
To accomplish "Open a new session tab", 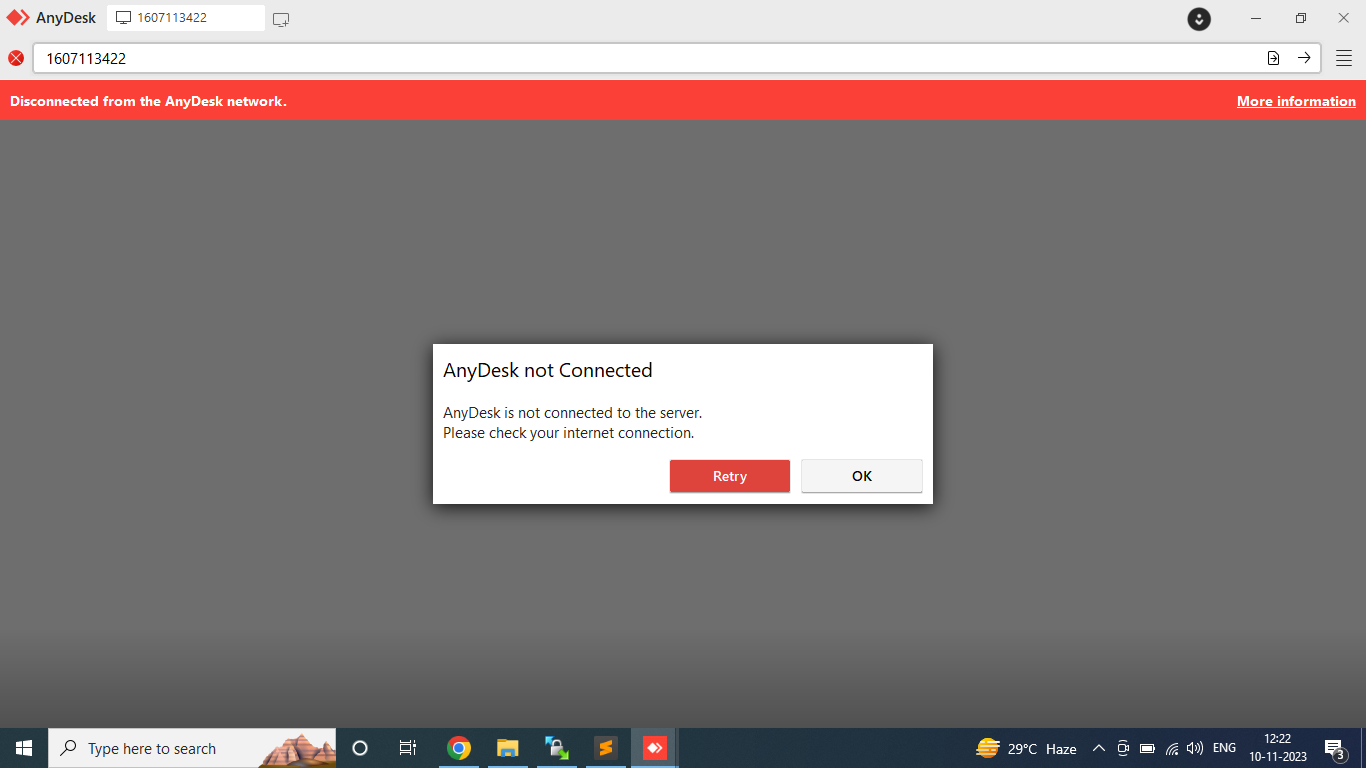I will (x=281, y=19).
